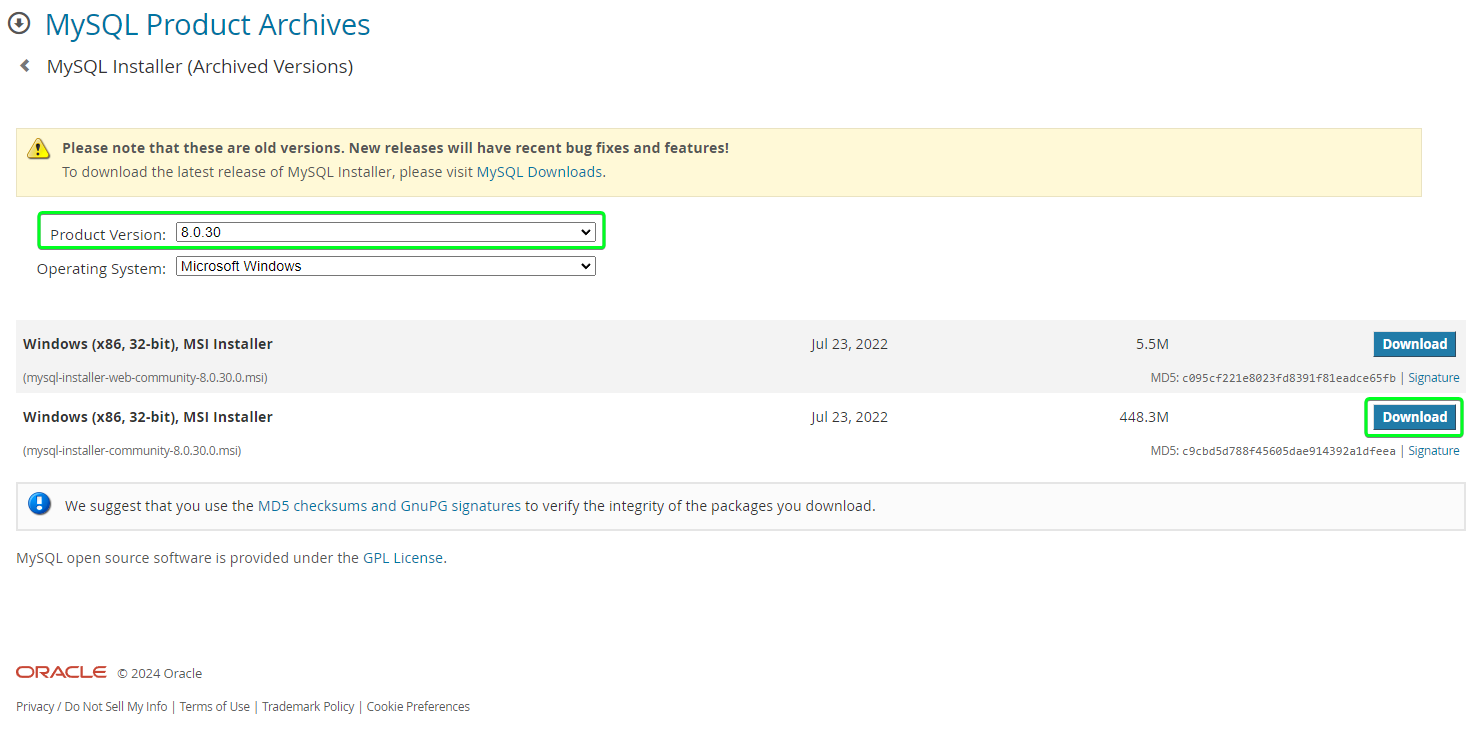Screen dimensions: 1481x730
Task: Open Cookie Preferences in the footer
Action: coord(418,707)
